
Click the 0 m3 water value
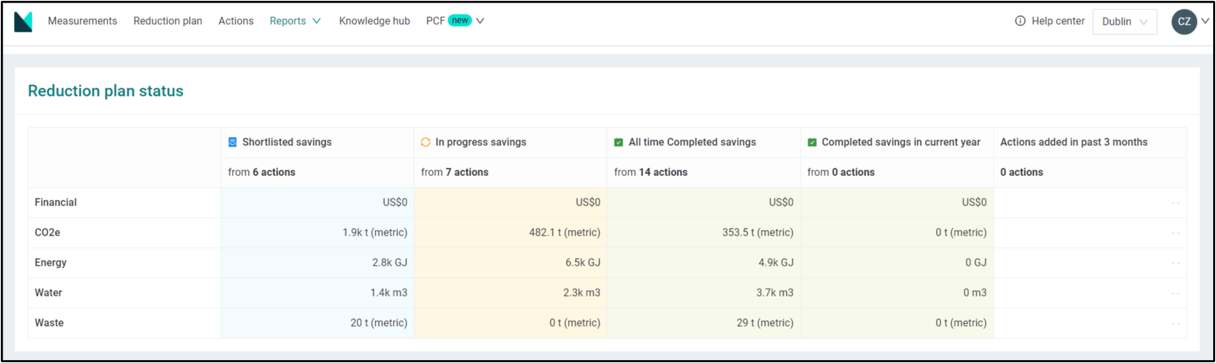974,292
